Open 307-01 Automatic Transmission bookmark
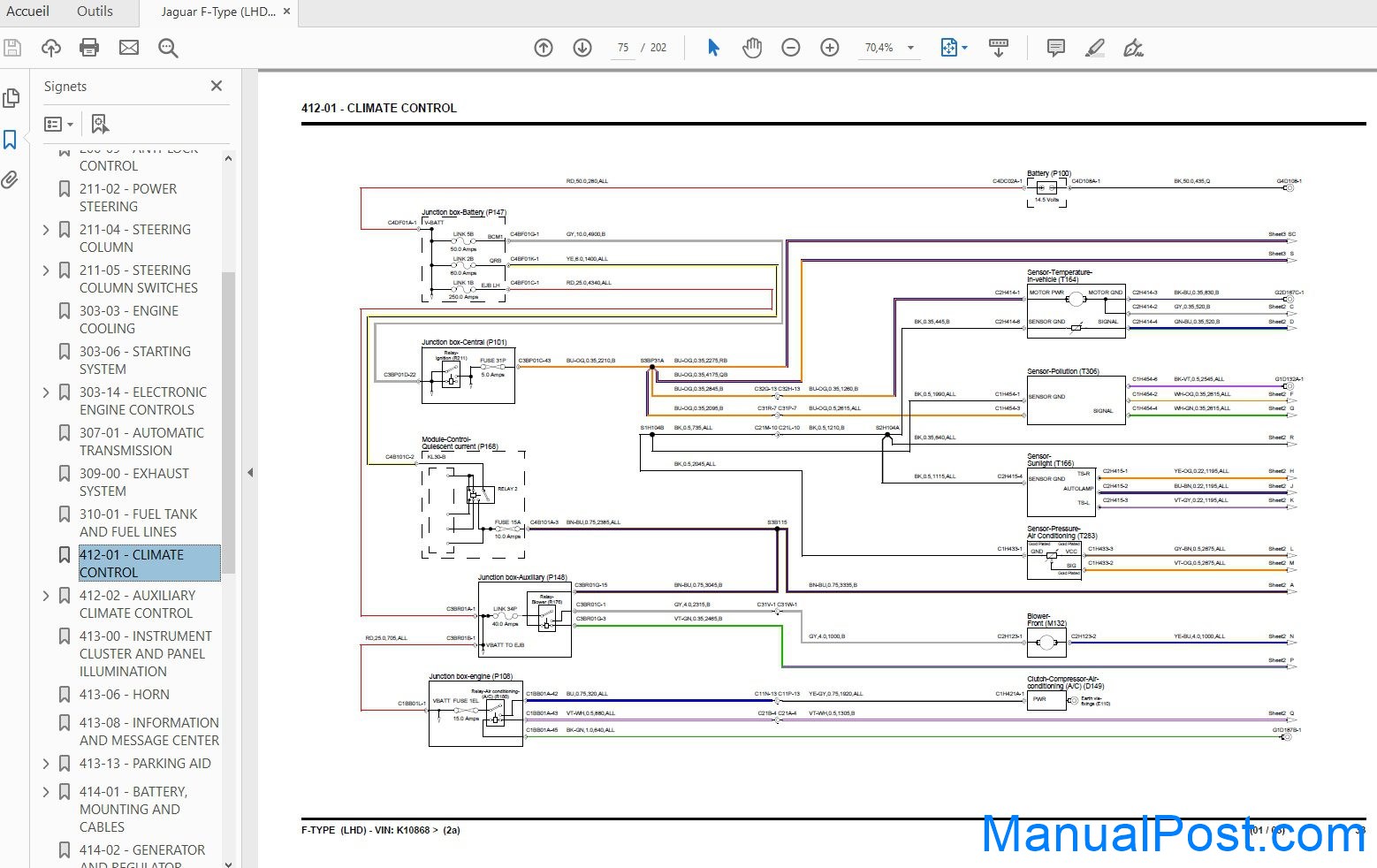The width and height of the screenshot is (1377, 868). pos(141,442)
